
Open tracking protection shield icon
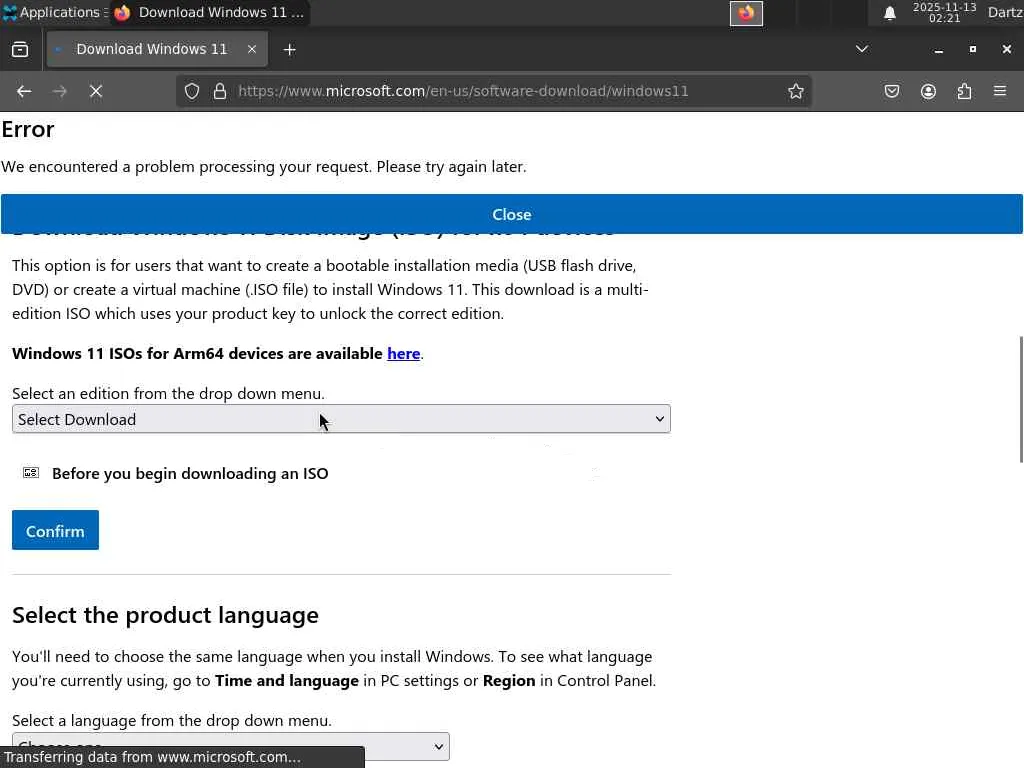tap(191, 91)
